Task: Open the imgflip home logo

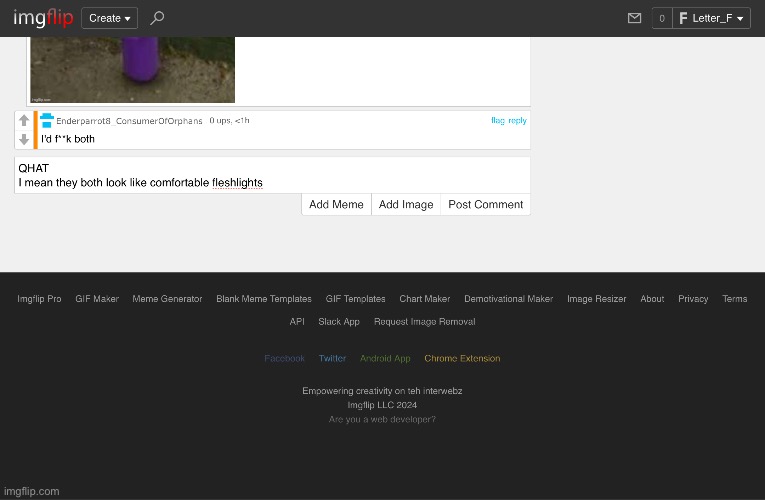Action: point(43,18)
